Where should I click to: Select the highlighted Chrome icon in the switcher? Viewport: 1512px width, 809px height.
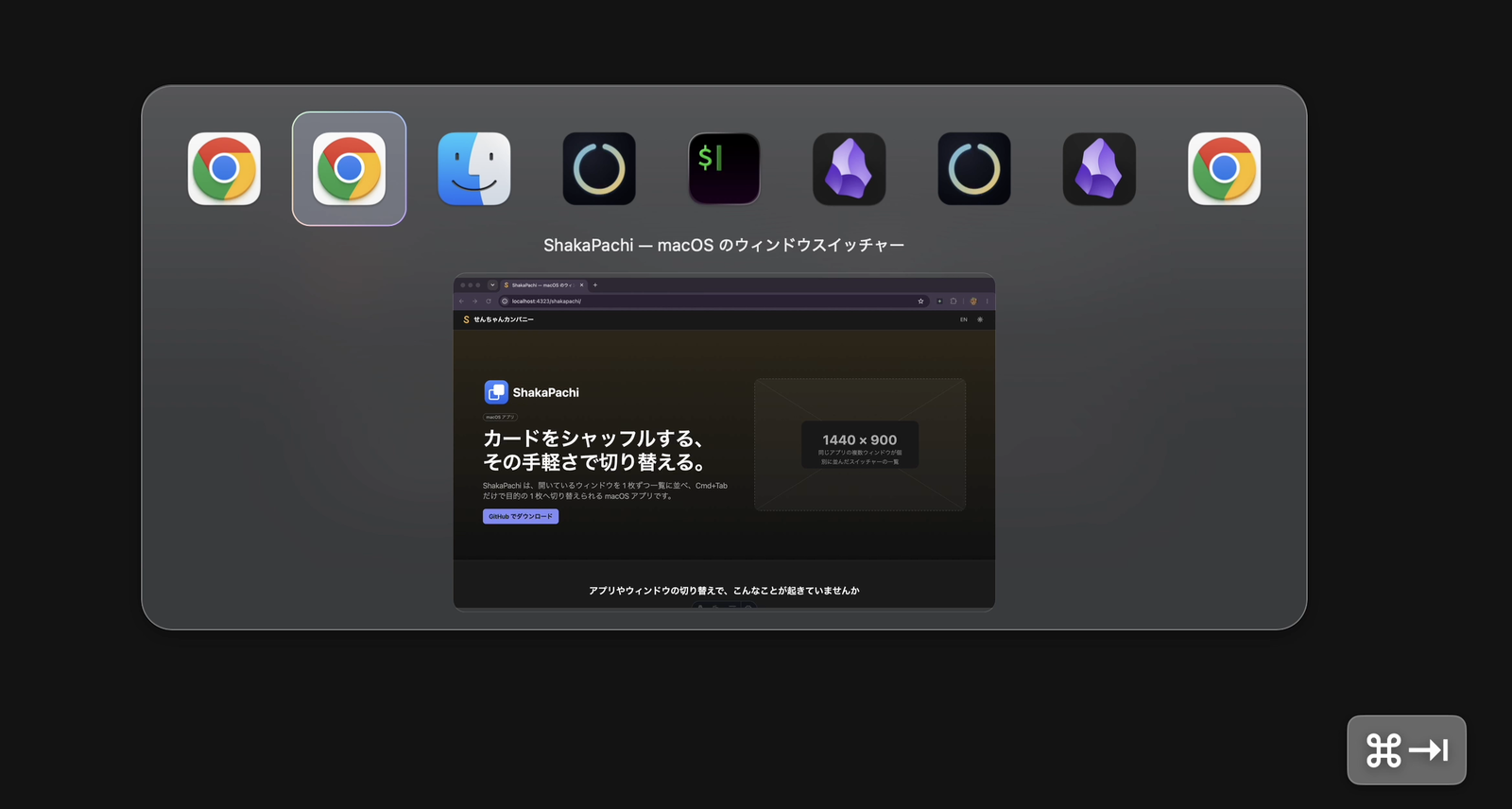(x=349, y=169)
